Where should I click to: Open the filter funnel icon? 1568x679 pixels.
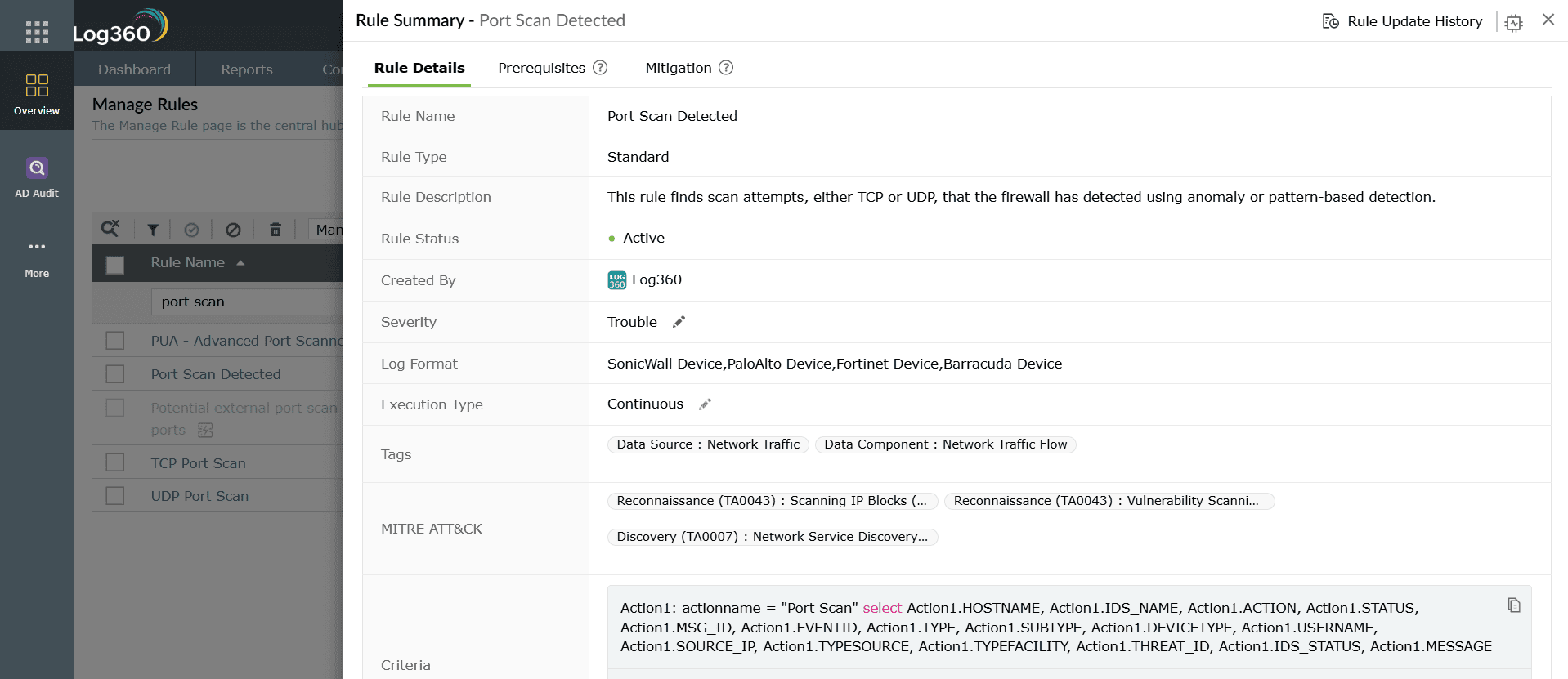pos(152,230)
